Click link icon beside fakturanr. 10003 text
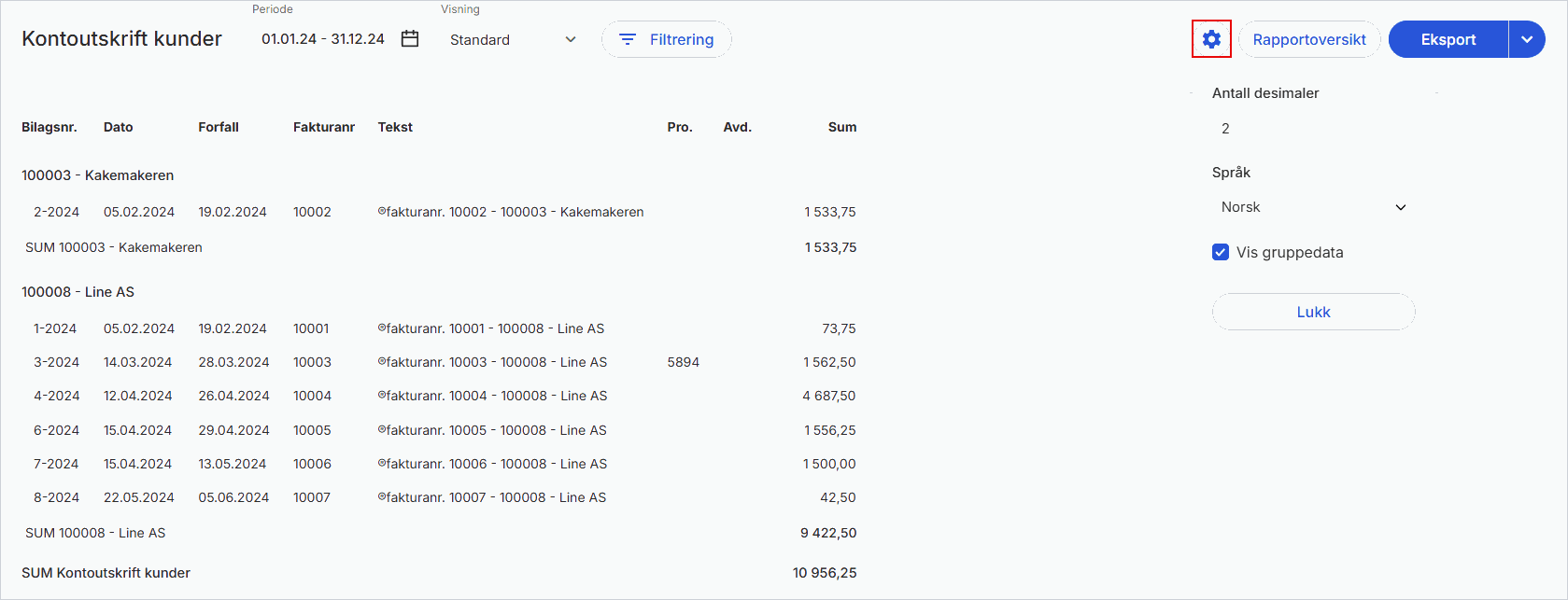1568x600 pixels. [381, 362]
